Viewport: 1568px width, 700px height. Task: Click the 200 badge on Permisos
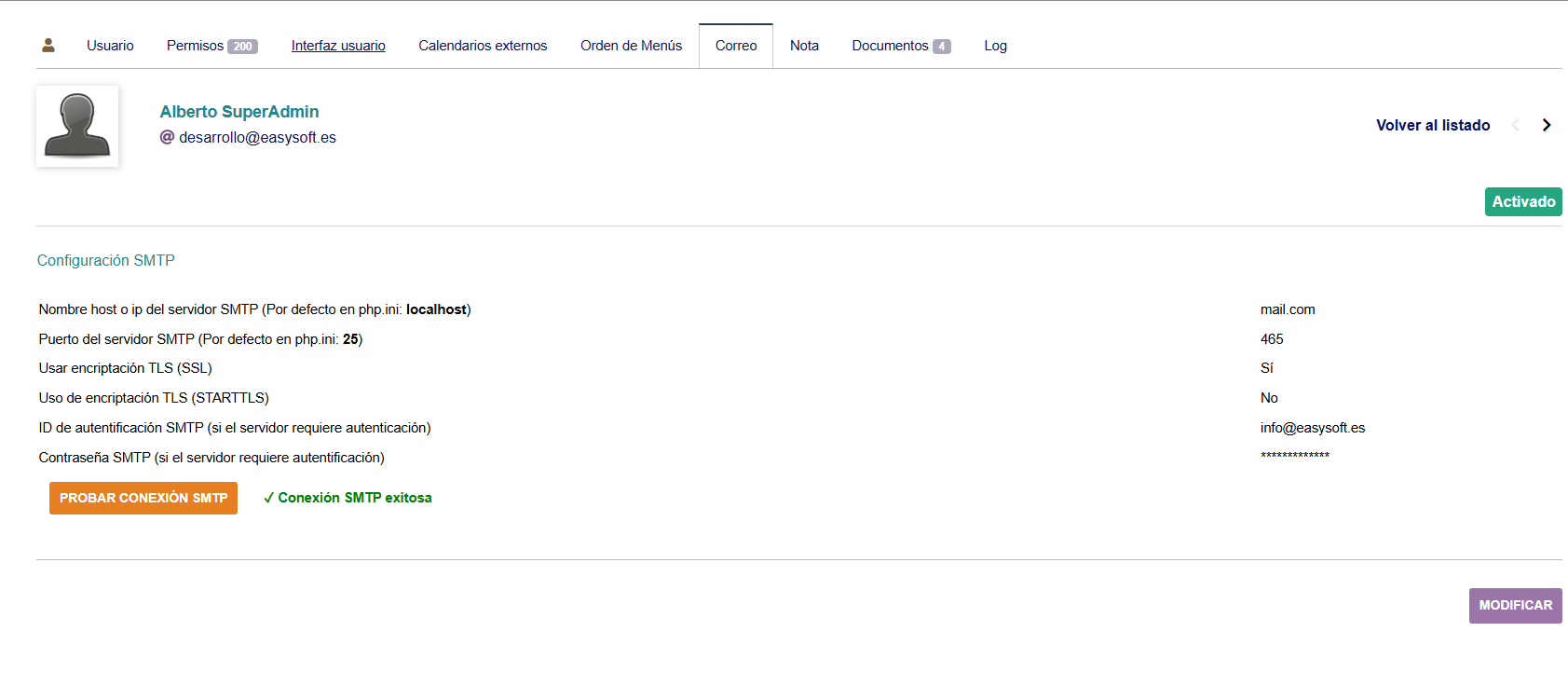[x=242, y=47]
